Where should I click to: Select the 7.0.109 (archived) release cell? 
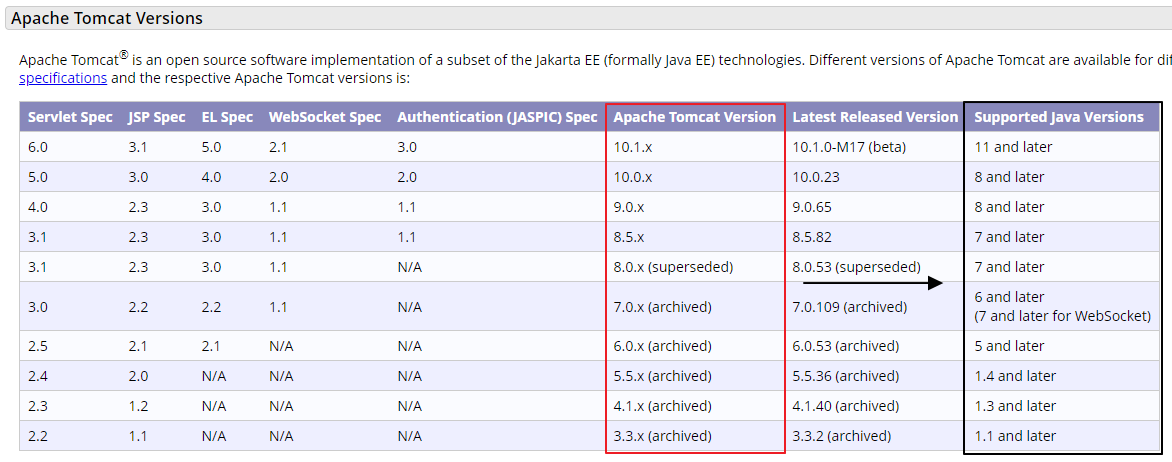click(850, 307)
